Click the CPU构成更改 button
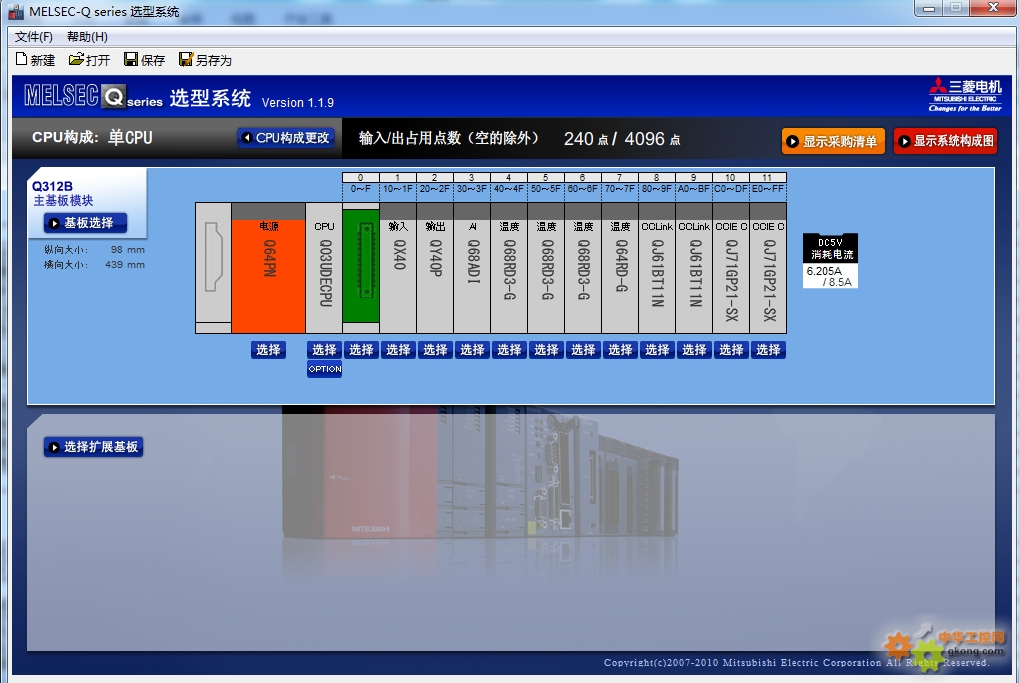The image size is (1019, 683). click(x=286, y=138)
